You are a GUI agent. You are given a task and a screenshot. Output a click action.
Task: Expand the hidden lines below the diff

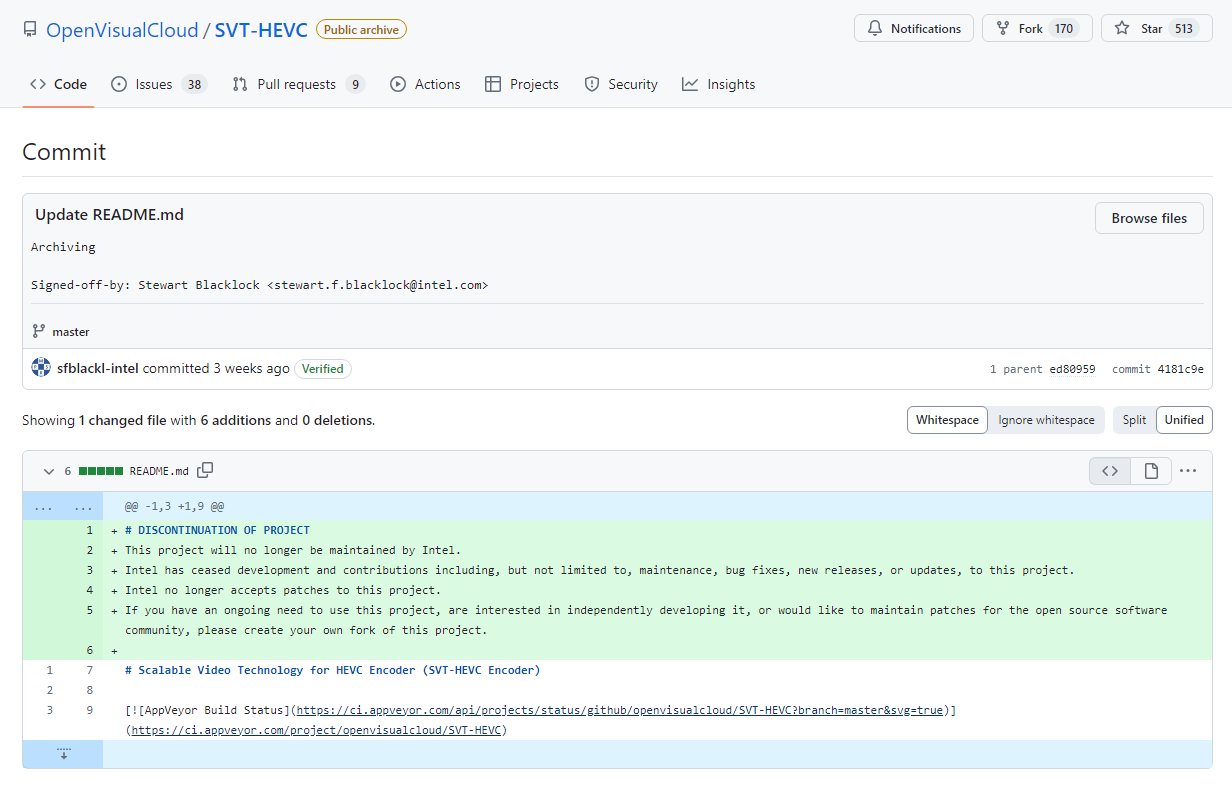pos(63,754)
